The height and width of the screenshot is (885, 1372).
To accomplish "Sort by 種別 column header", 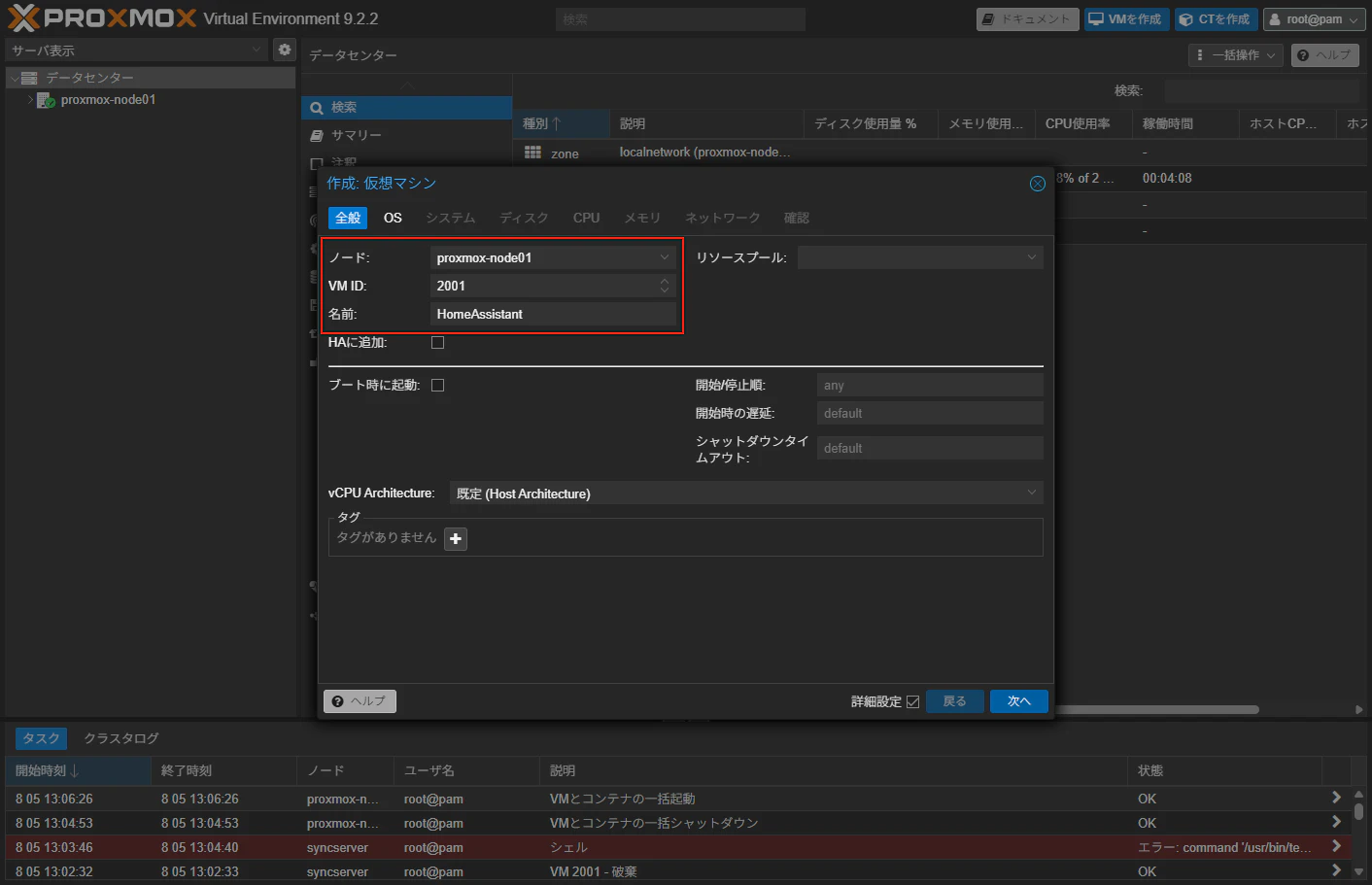I will pyautogui.click(x=561, y=123).
